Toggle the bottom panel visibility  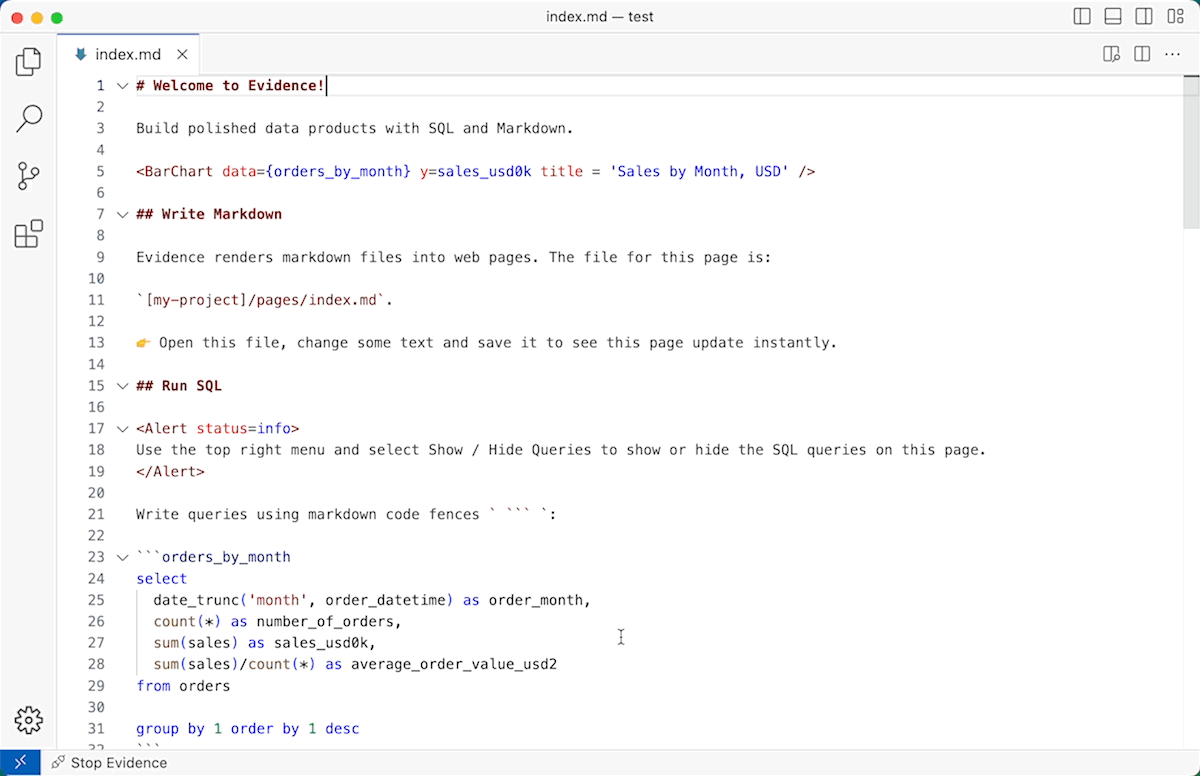click(1113, 17)
